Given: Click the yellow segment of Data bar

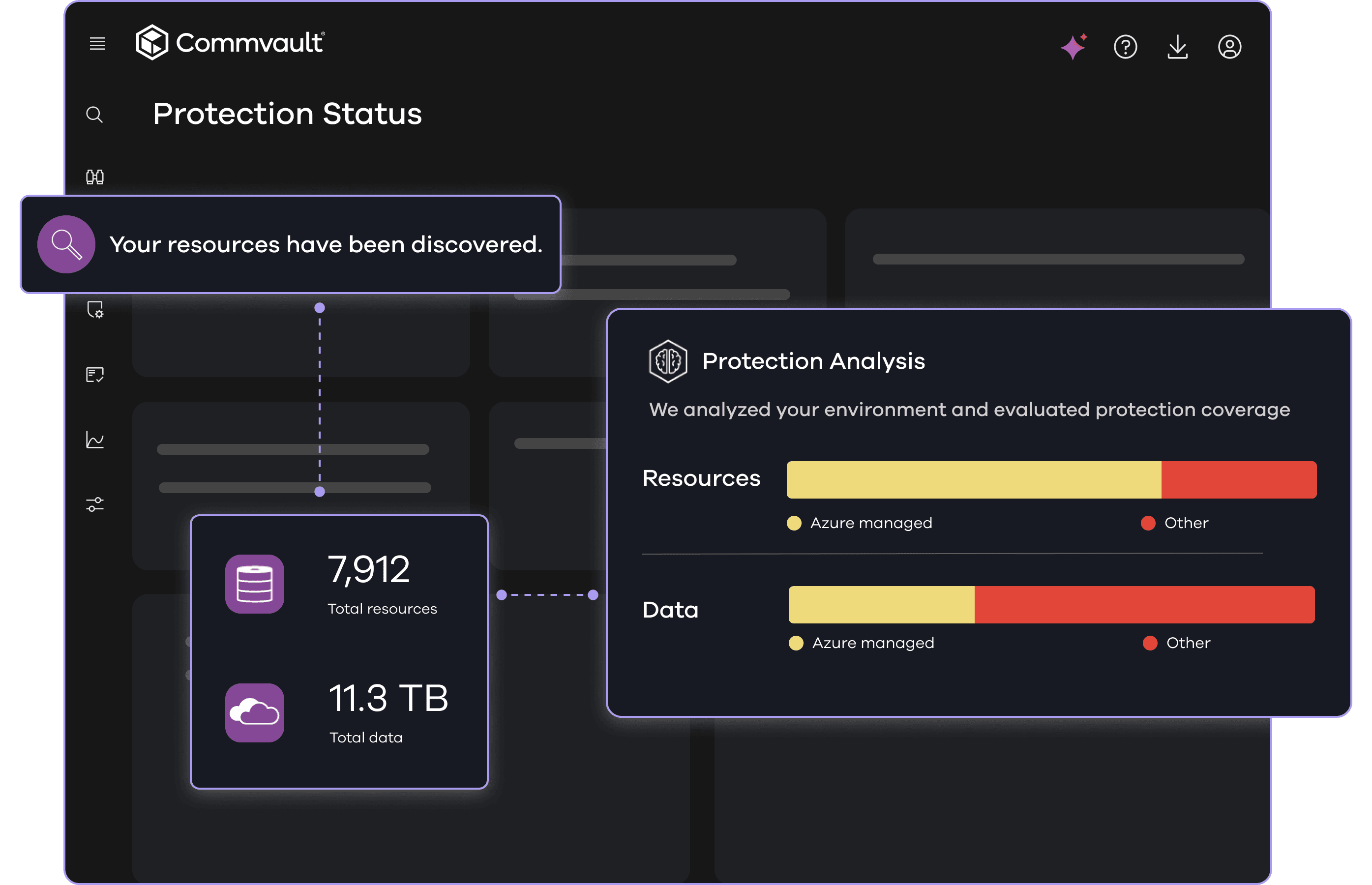Looking at the screenshot, I should coord(881,605).
